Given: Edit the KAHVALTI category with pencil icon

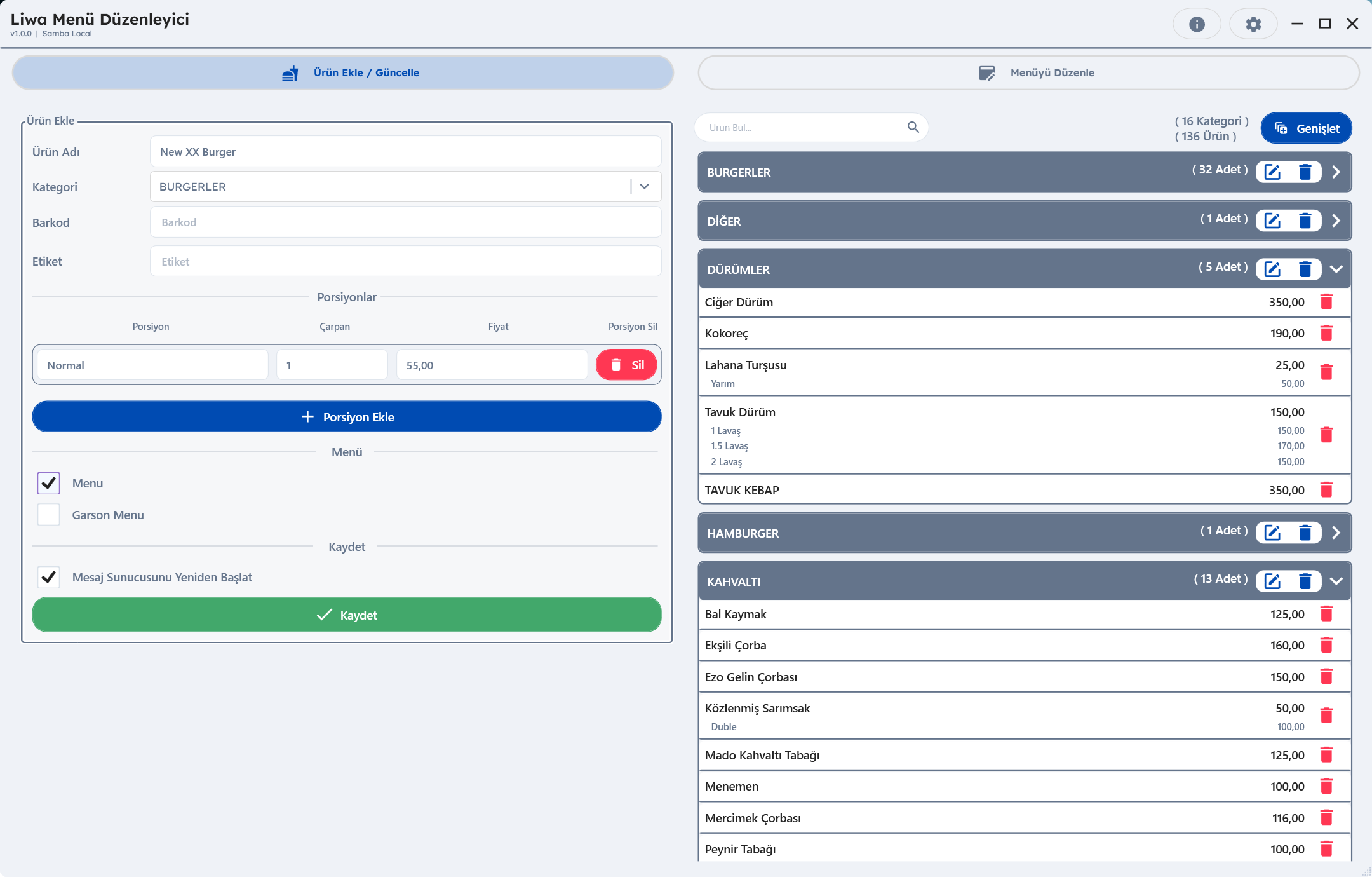Looking at the screenshot, I should (1272, 581).
